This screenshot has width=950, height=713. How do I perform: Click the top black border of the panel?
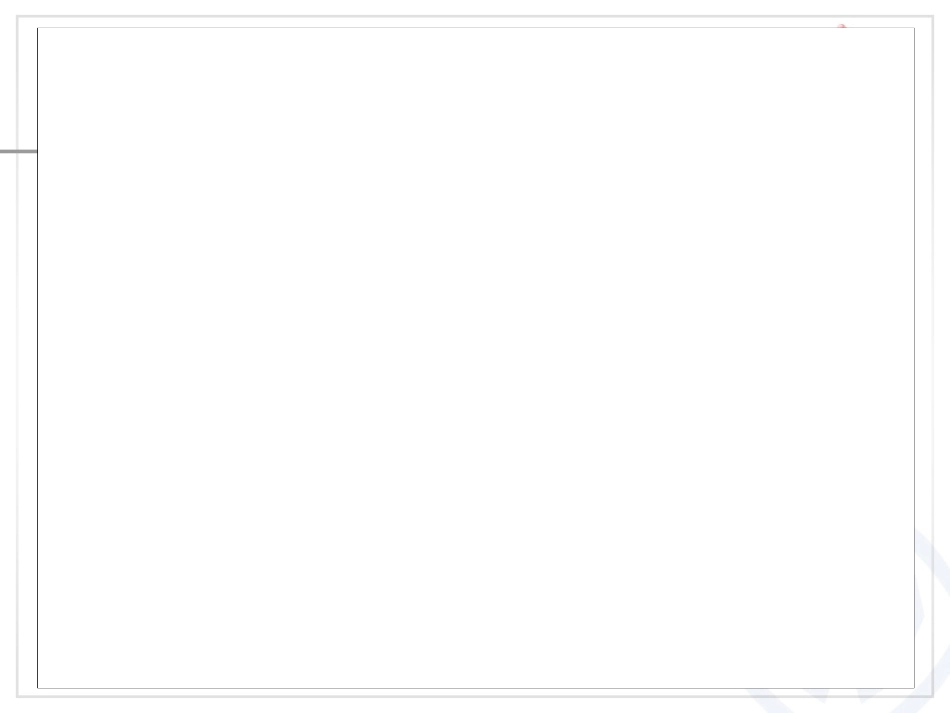tap(476, 28)
